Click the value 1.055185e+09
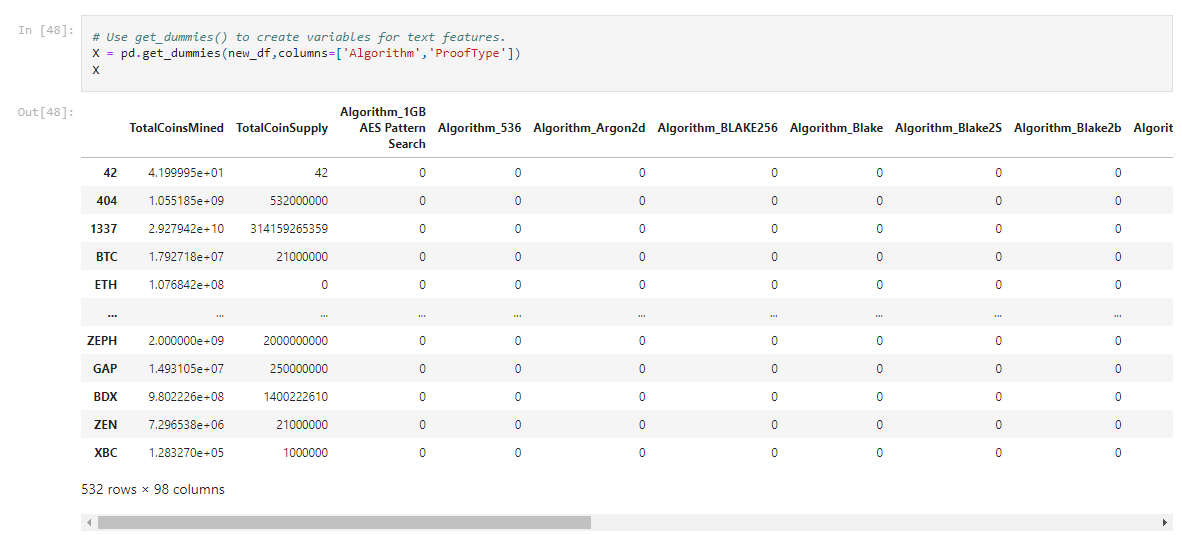1182x535 pixels. click(x=186, y=201)
